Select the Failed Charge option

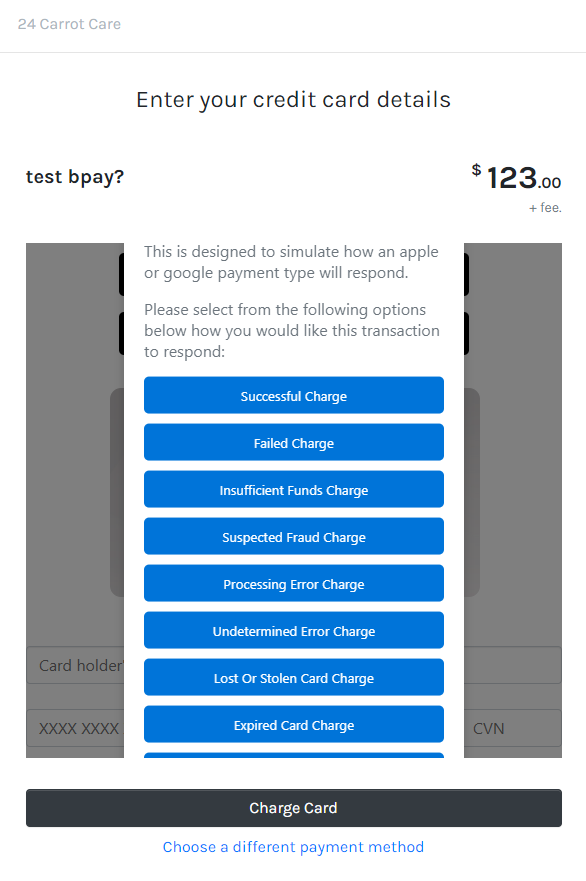coord(294,442)
